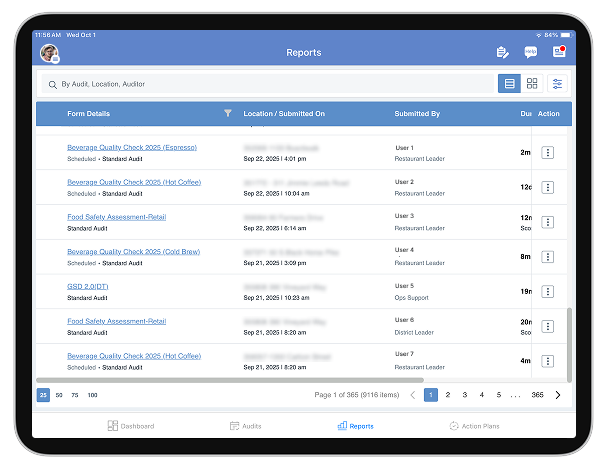The width and height of the screenshot is (607, 470).
Task: Open the Help chat bubble
Action: pyautogui.click(x=531, y=52)
